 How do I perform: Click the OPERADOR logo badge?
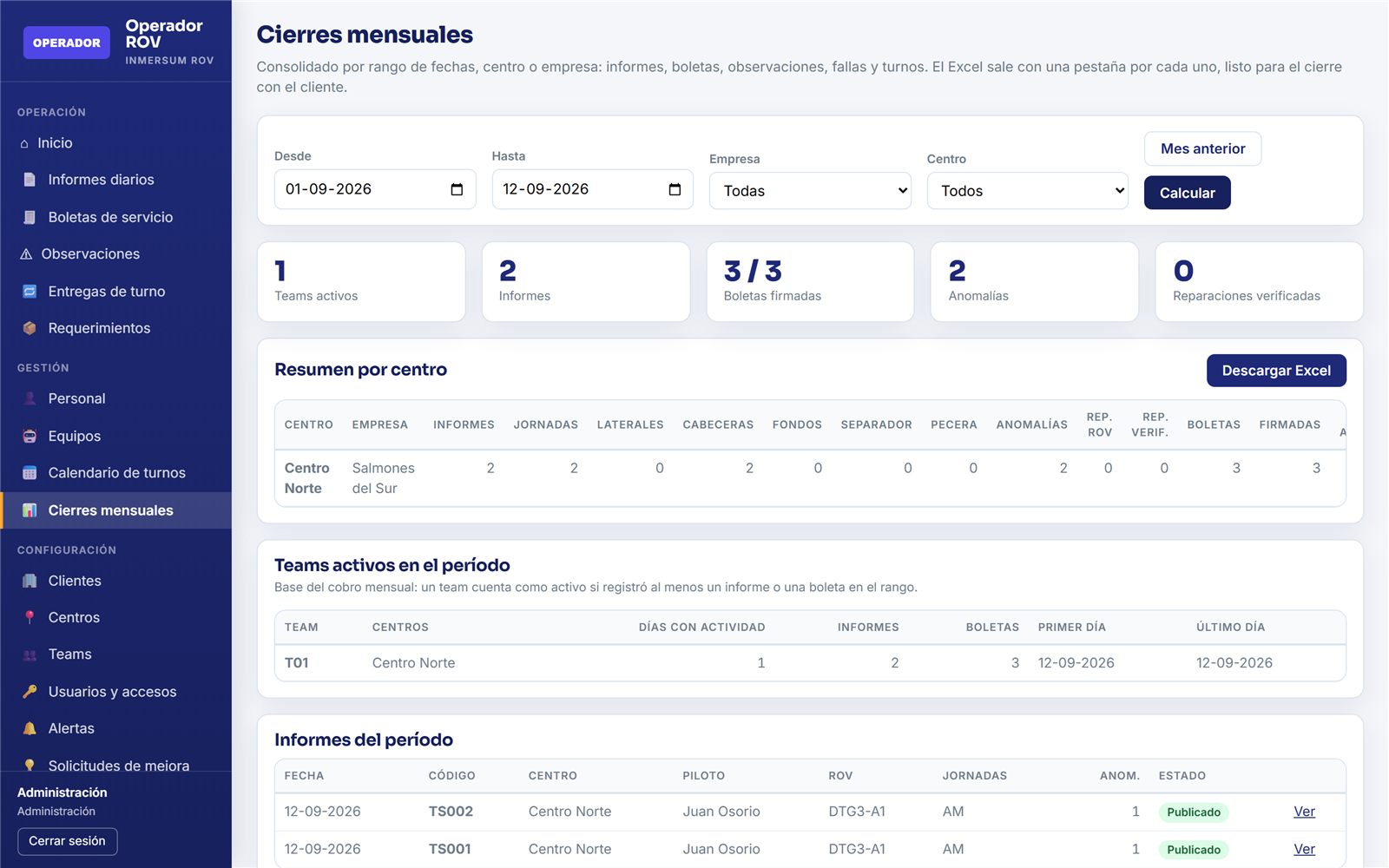[x=66, y=43]
